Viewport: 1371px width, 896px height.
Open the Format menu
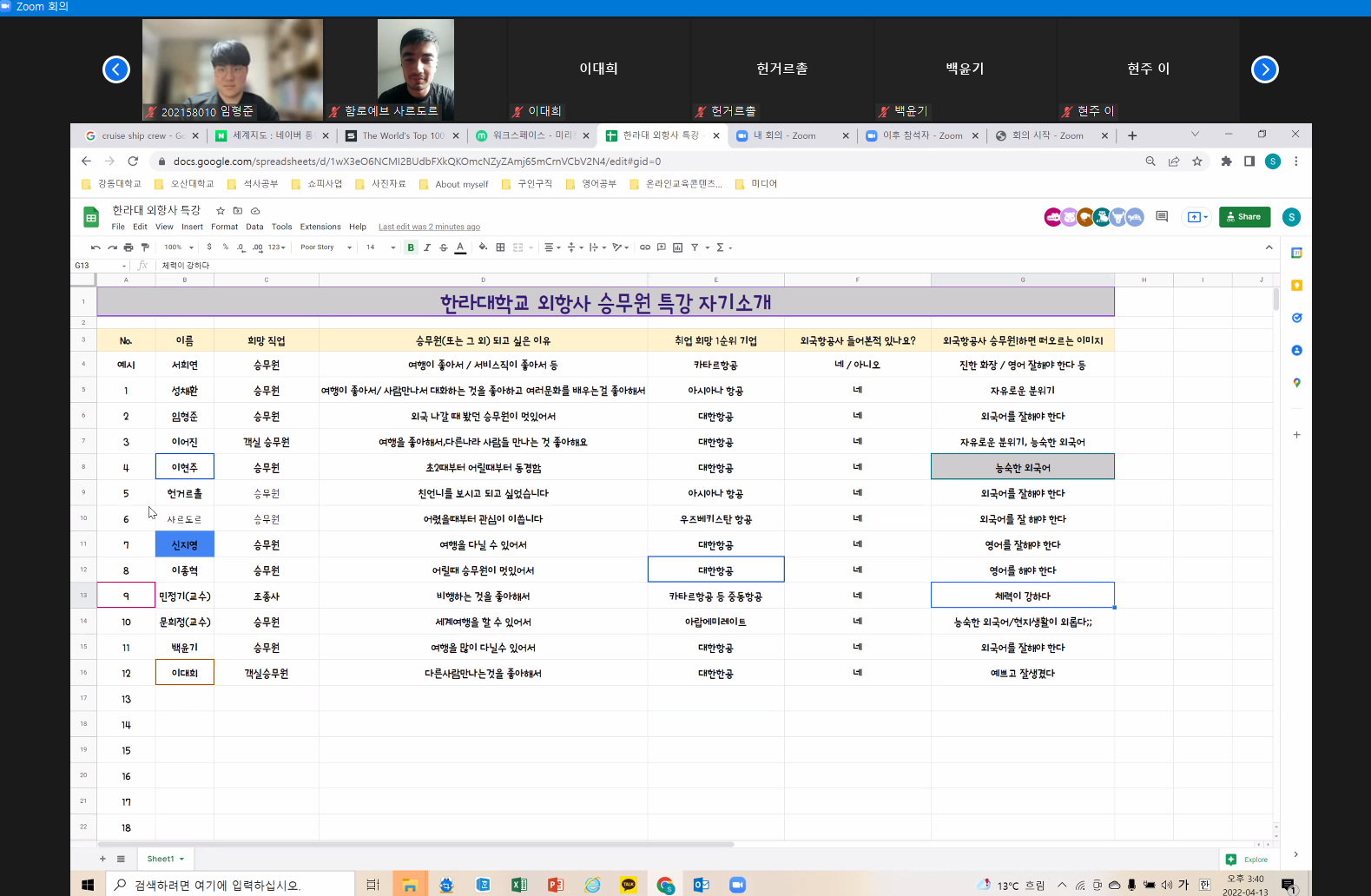(224, 227)
